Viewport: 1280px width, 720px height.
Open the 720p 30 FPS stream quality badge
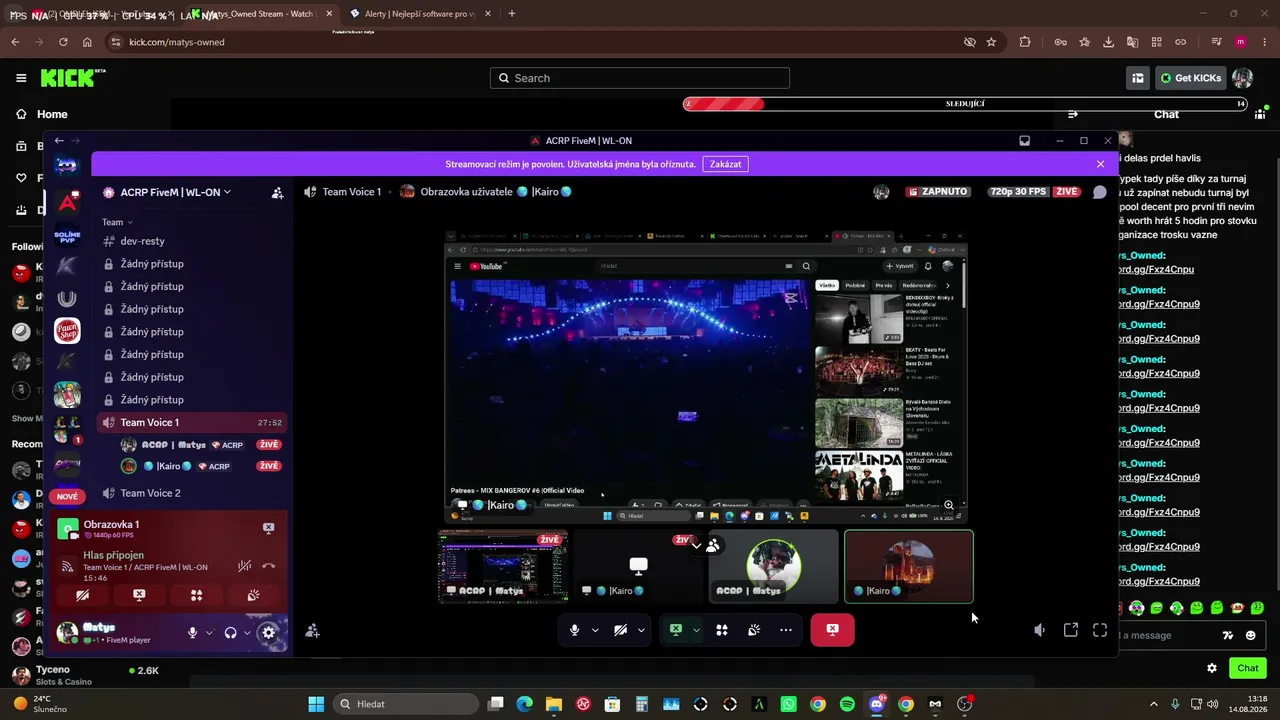1018,192
